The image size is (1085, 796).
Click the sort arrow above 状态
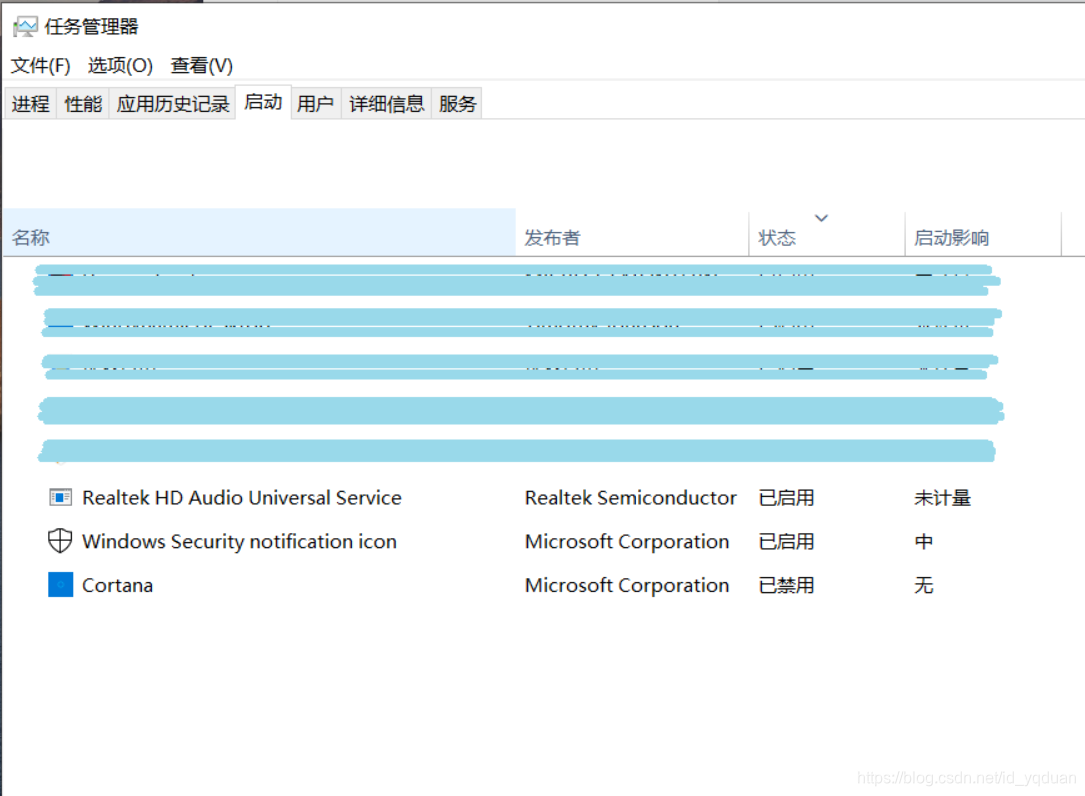tap(821, 218)
